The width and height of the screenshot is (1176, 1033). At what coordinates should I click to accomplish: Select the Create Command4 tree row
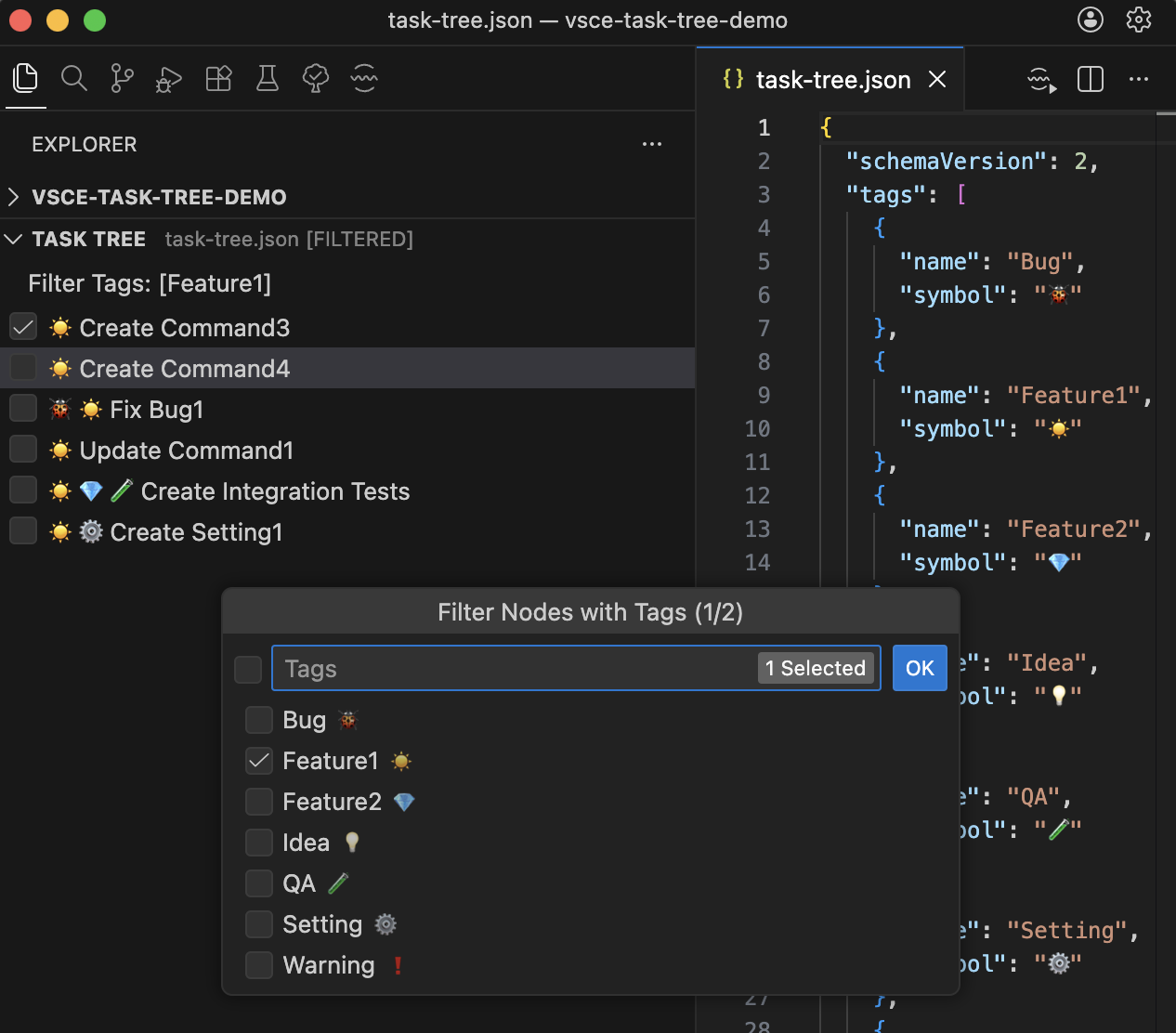tap(347, 368)
